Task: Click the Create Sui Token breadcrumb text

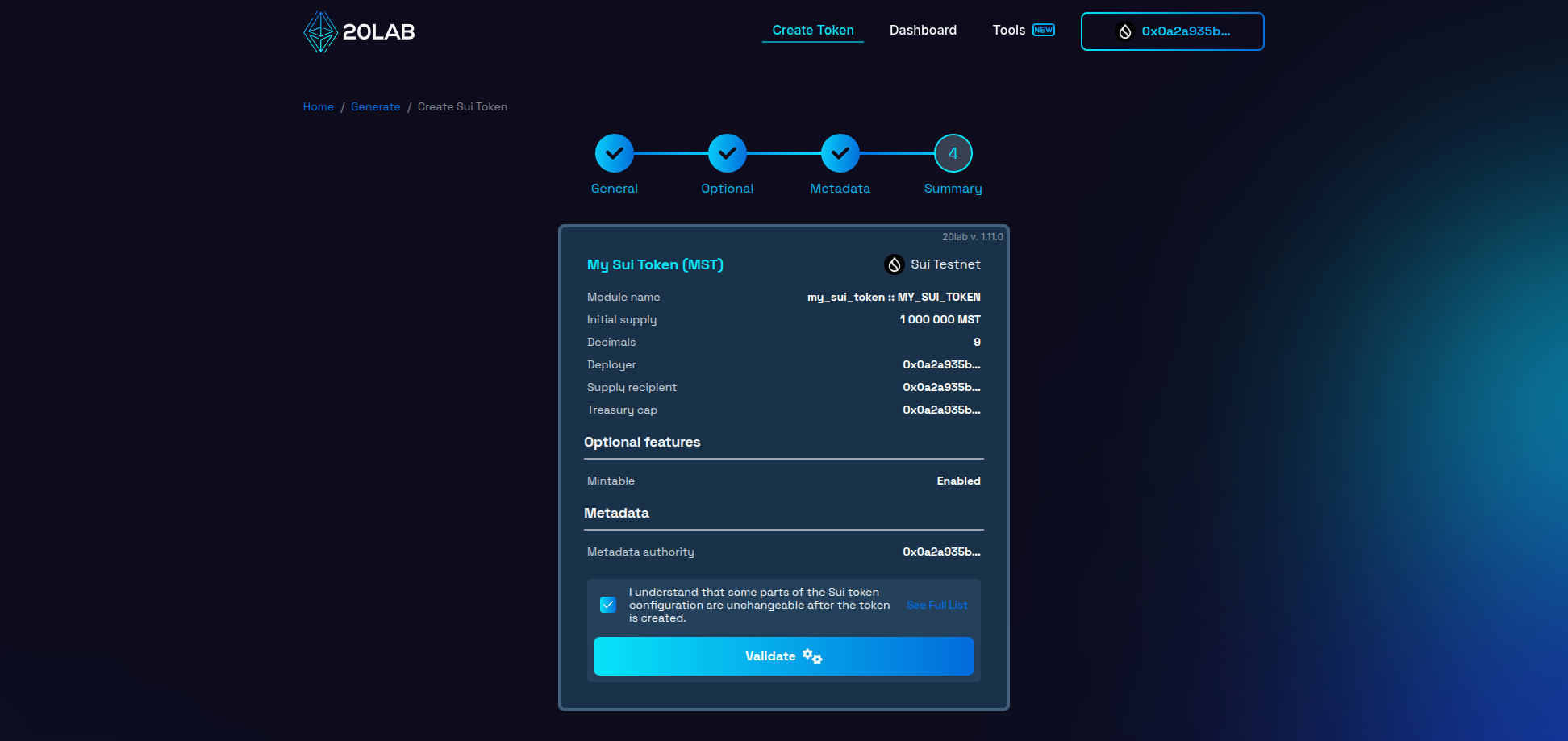Action: (462, 106)
